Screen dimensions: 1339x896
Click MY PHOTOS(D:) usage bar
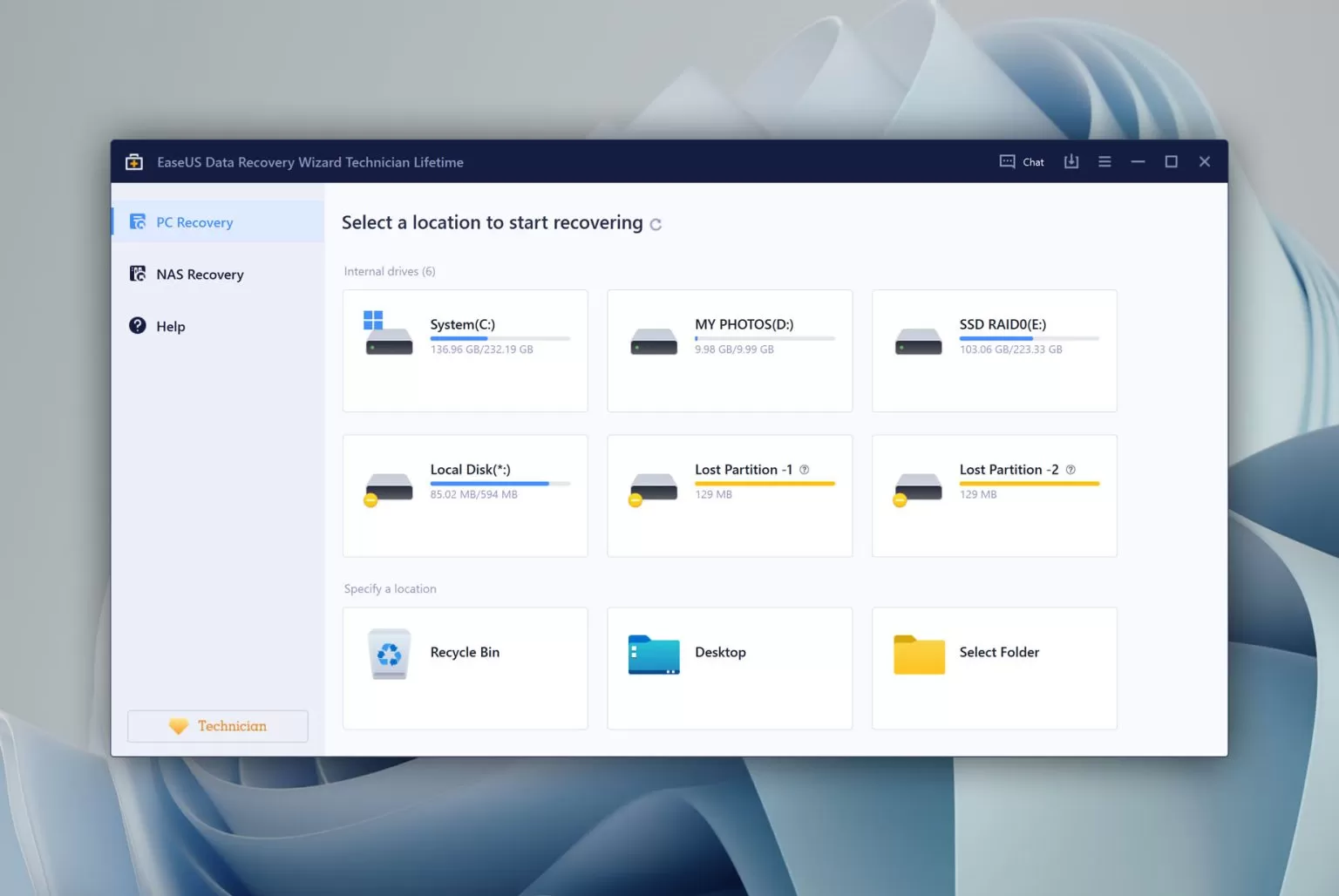pos(765,338)
